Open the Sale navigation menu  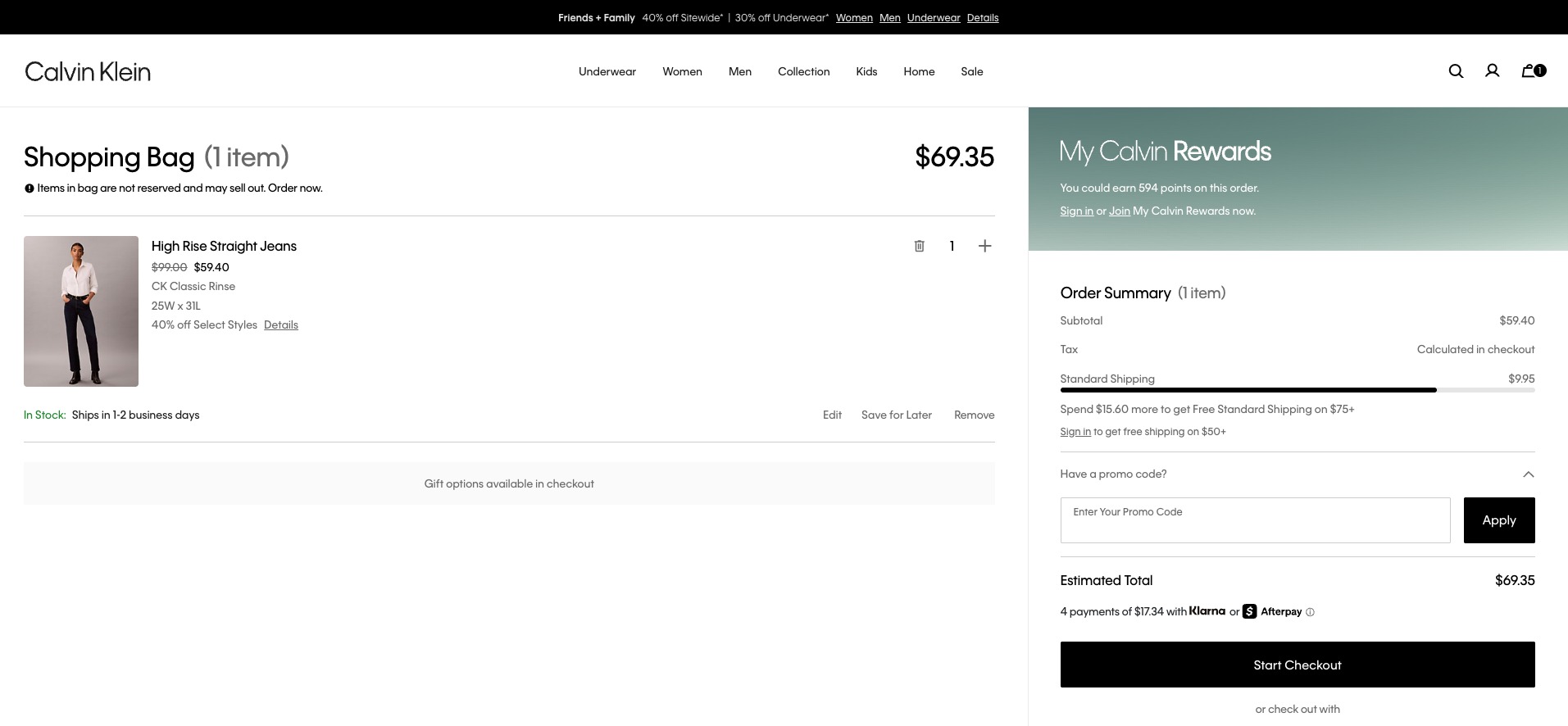pyautogui.click(x=971, y=71)
